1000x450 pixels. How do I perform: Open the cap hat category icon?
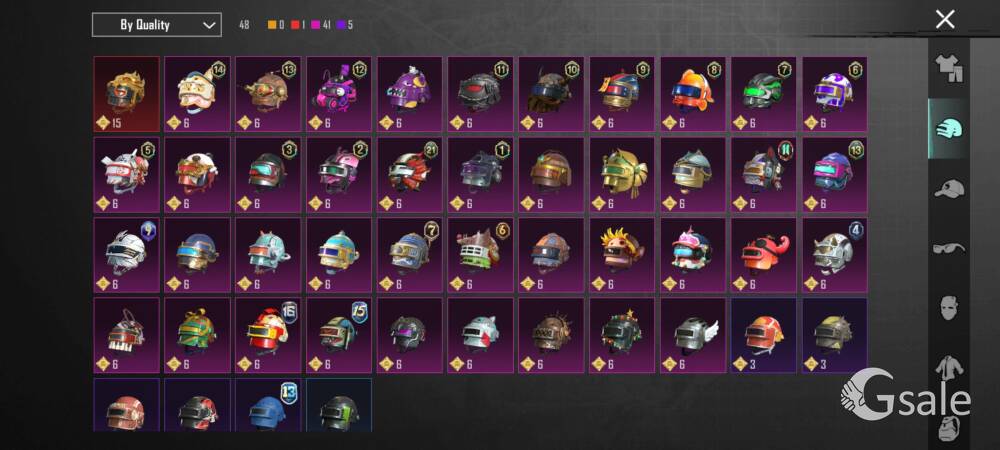click(x=949, y=189)
